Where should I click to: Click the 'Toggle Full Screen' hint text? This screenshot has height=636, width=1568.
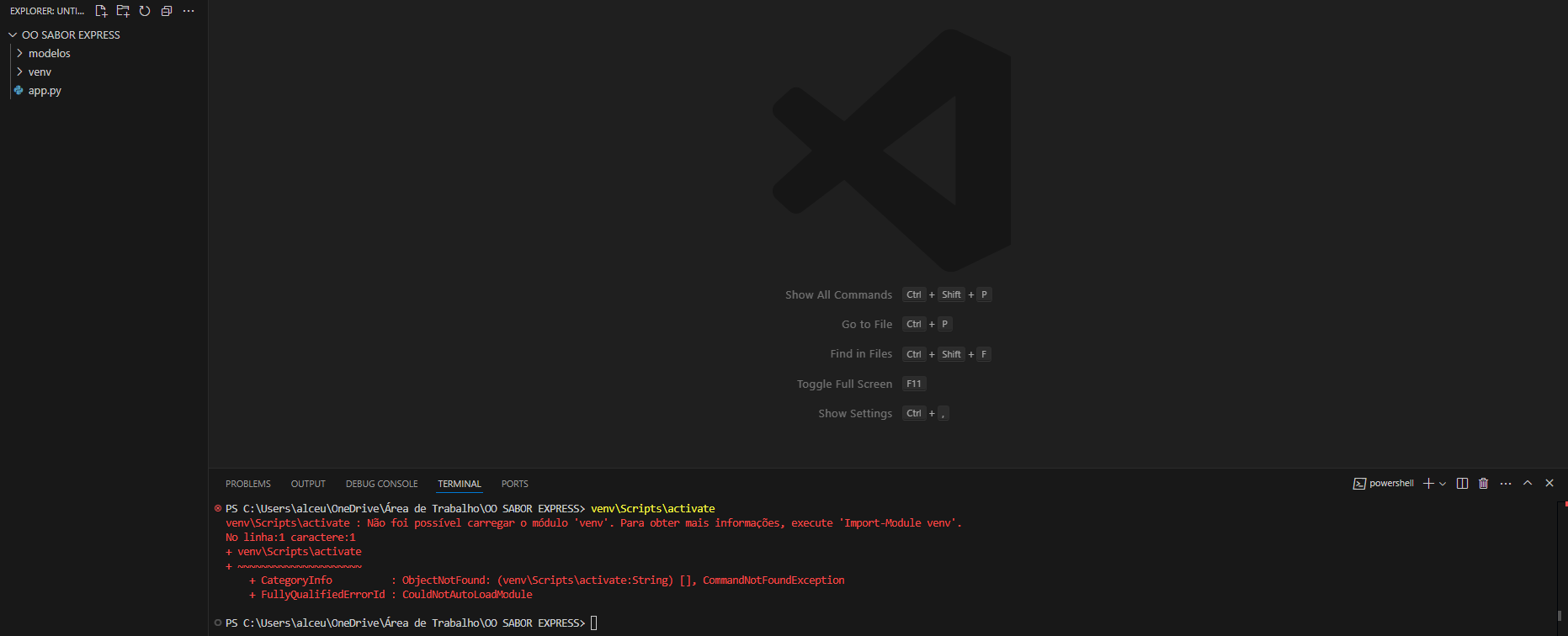click(844, 384)
